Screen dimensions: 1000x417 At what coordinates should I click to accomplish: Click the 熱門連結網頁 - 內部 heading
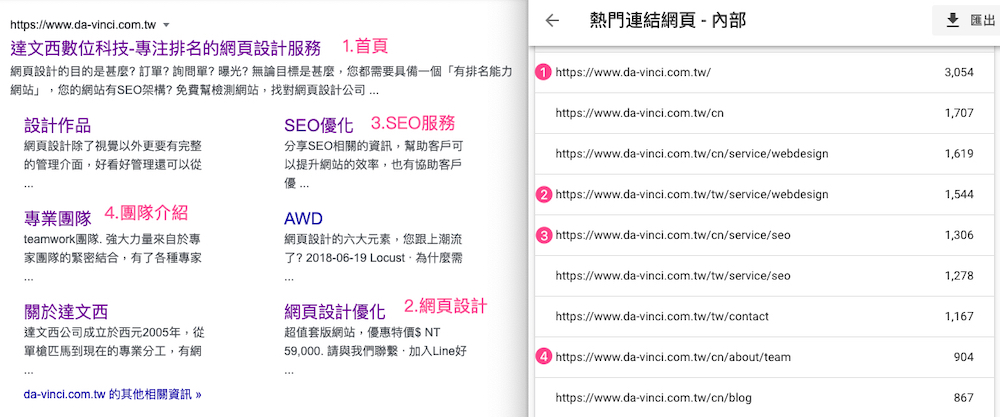pos(668,20)
